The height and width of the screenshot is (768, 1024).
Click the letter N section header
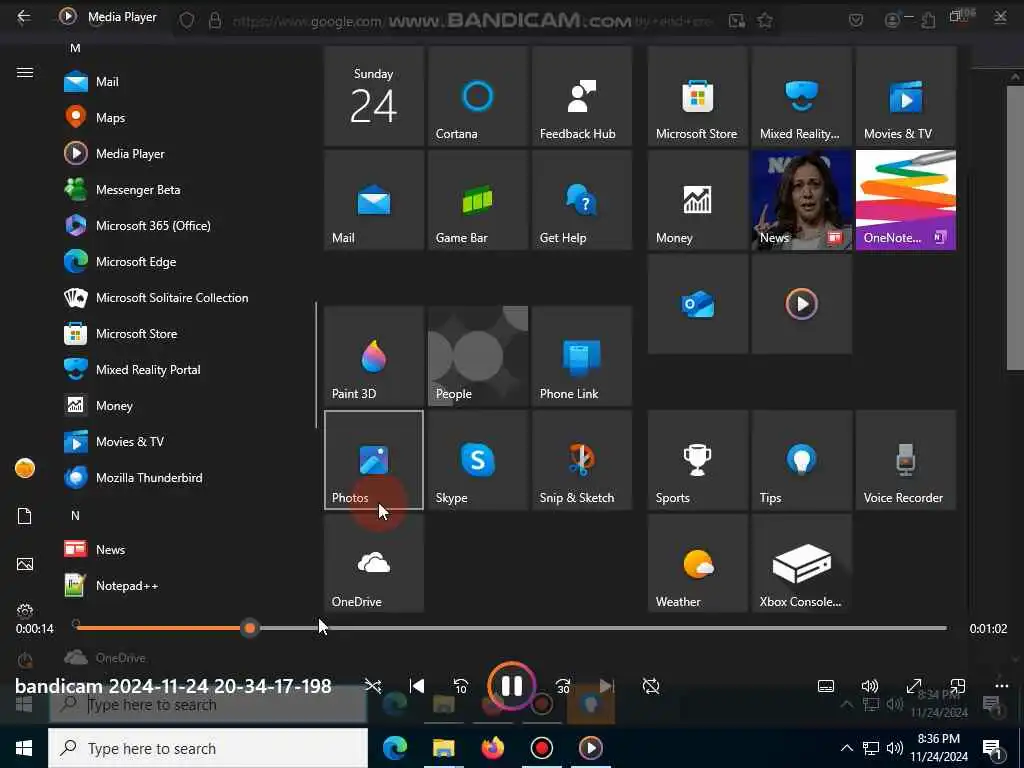[75, 515]
